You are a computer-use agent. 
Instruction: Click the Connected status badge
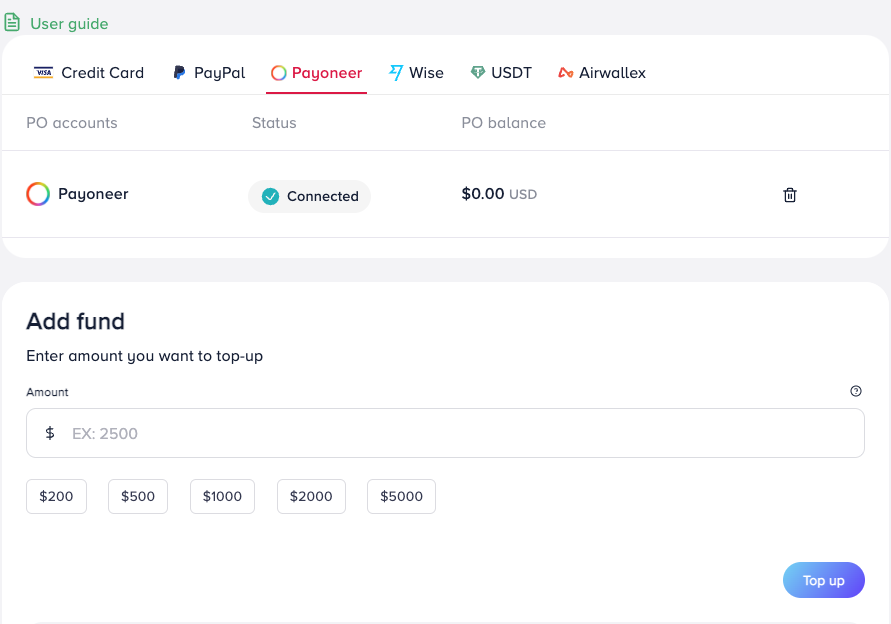[309, 196]
